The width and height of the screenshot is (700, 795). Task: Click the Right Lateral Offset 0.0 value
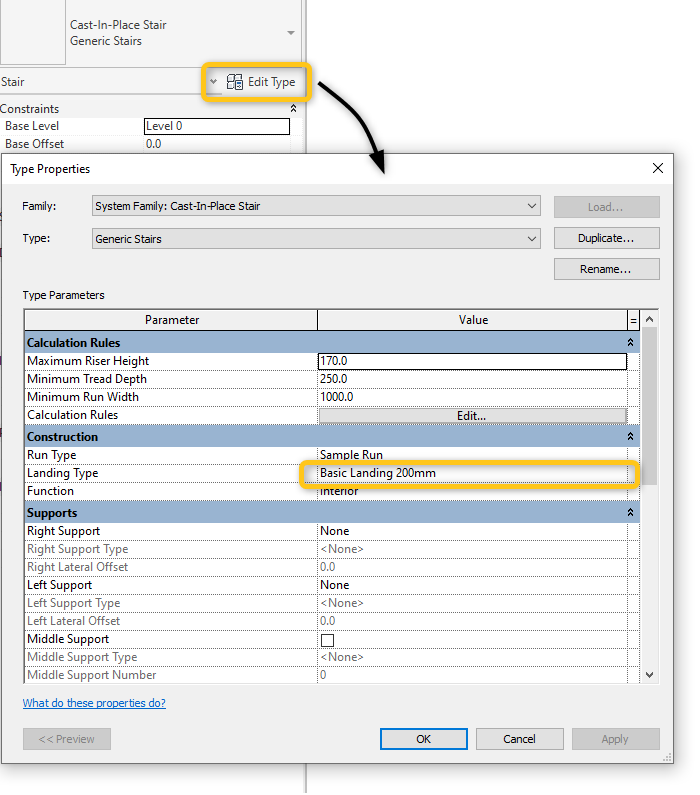tap(472, 567)
